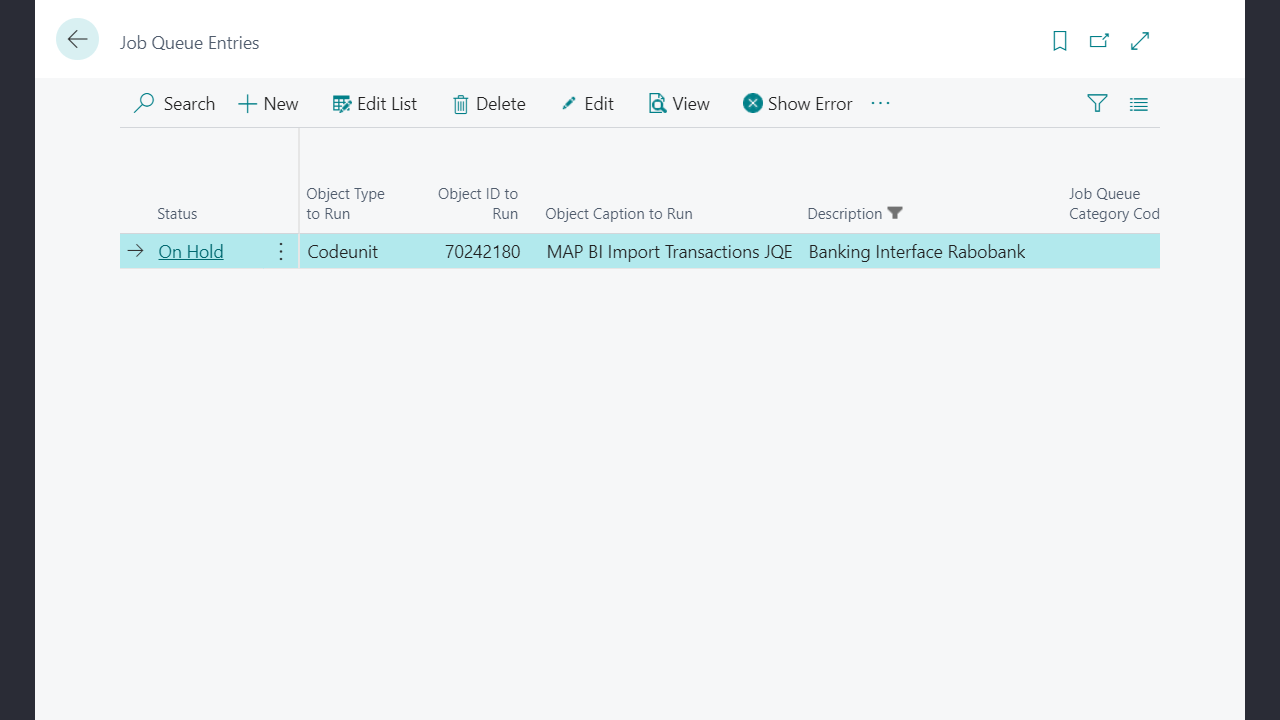Open row options for the On Hold entry

(281, 252)
